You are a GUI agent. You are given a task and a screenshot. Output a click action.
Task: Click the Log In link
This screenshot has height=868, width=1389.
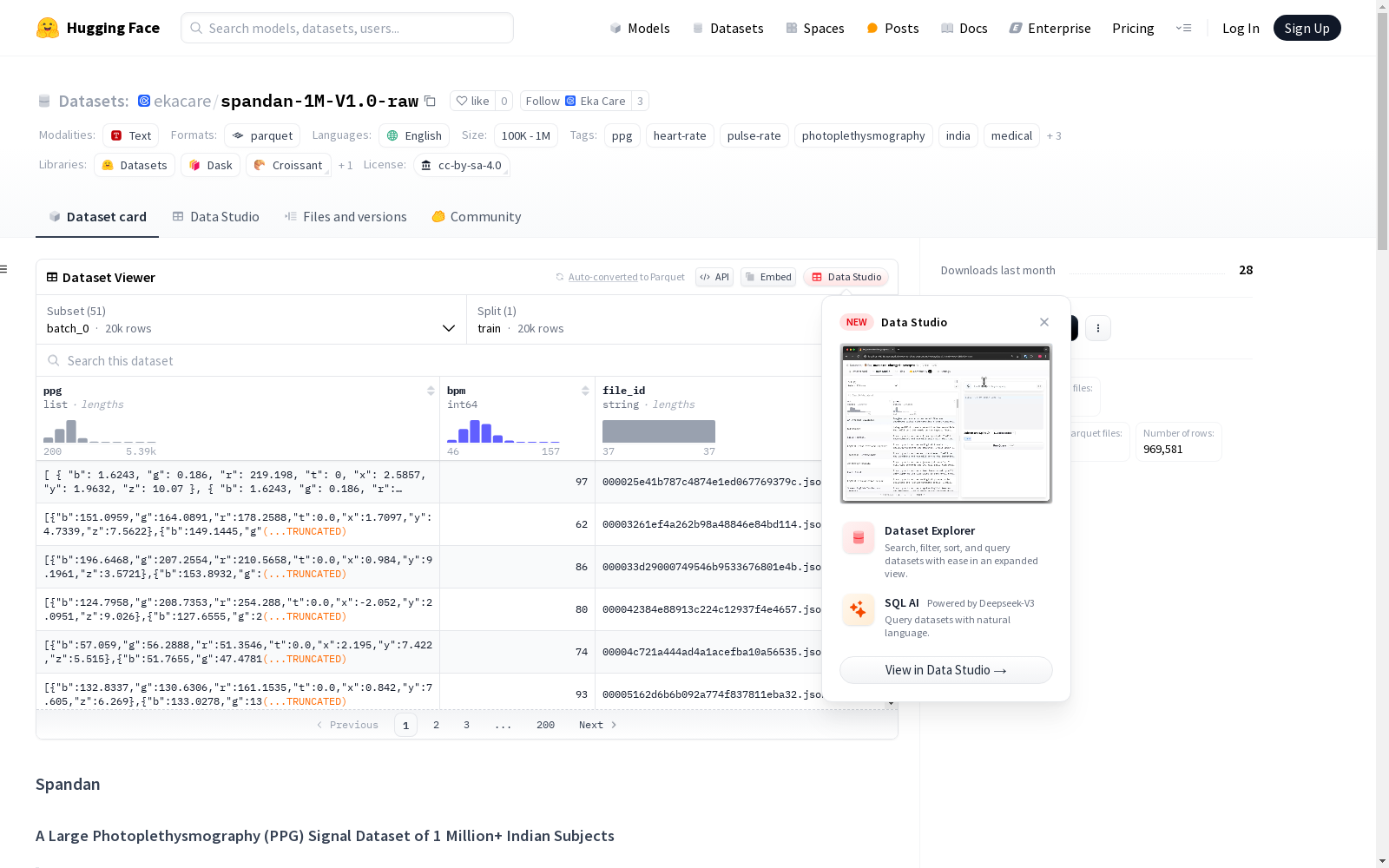coord(1241,28)
